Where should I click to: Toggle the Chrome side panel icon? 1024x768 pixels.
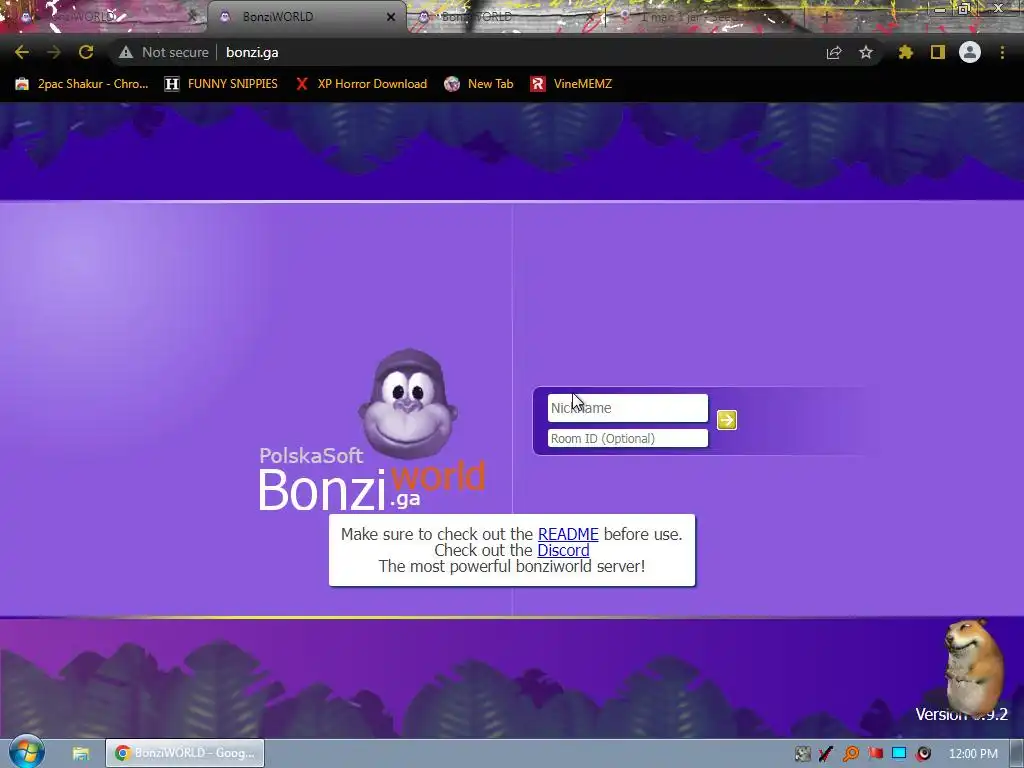[938, 52]
